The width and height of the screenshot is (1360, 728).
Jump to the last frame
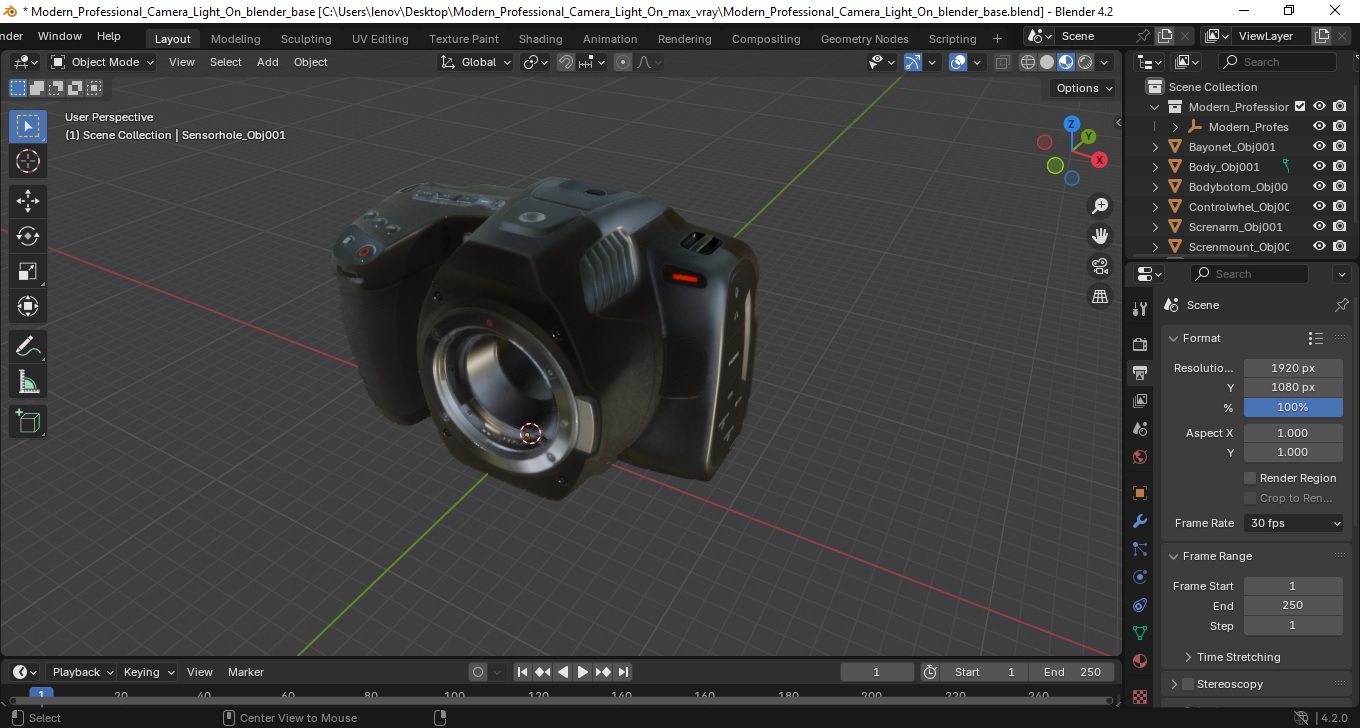[623, 672]
